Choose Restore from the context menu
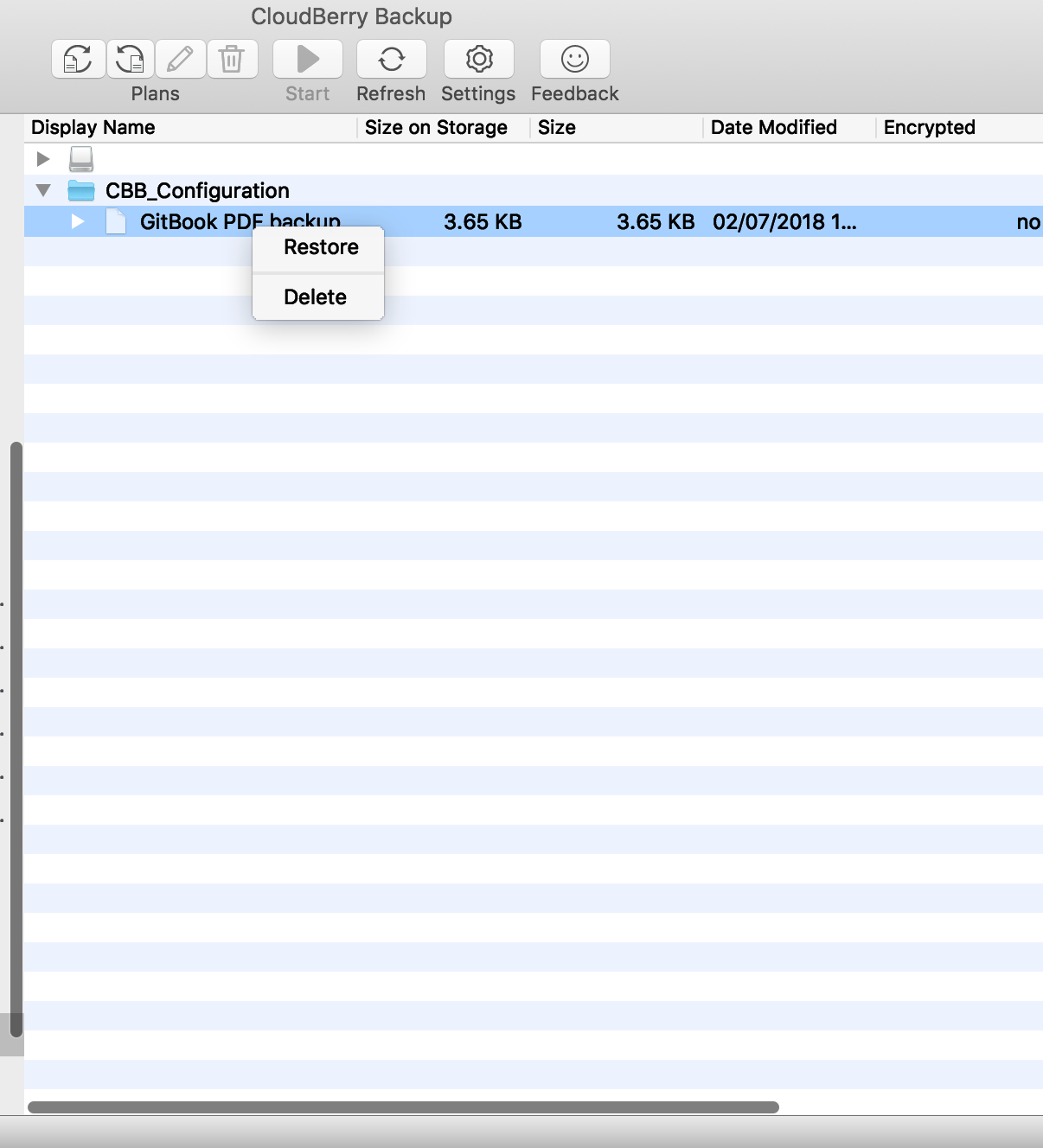 320,247
